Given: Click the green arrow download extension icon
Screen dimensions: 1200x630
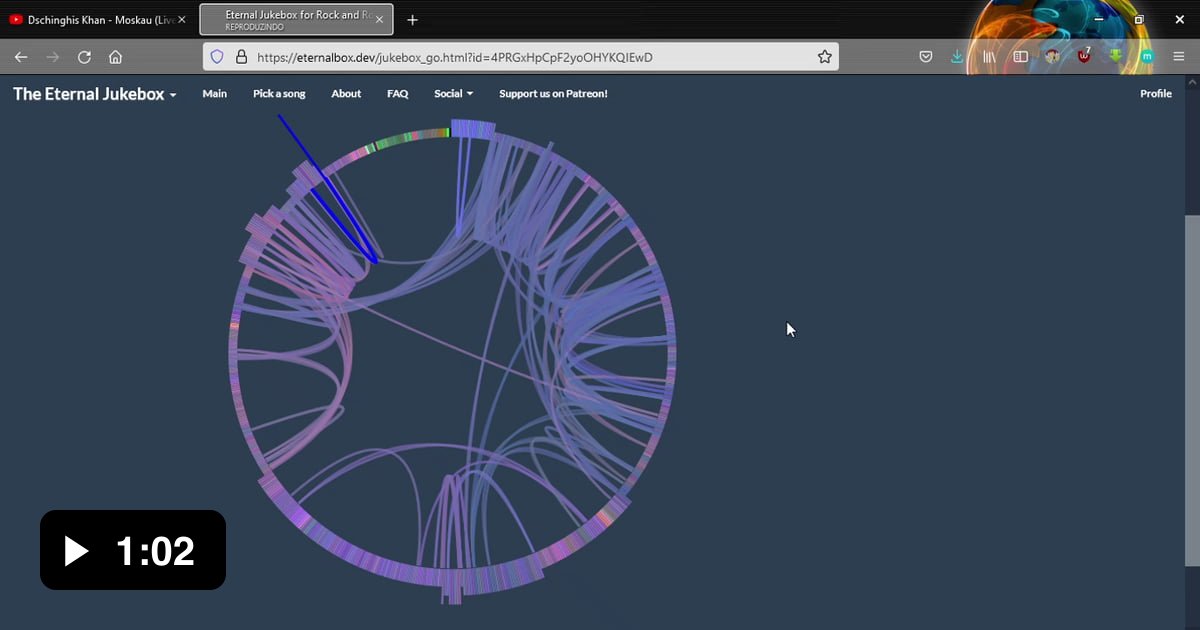Looking at the screenshot, I should [x=1115, y=56].
